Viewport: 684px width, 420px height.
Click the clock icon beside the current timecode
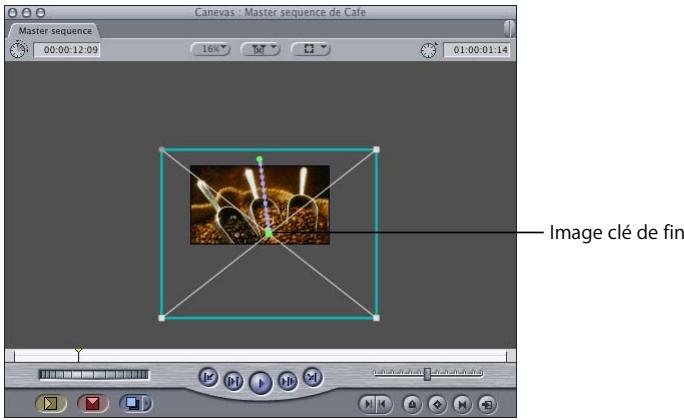pyautogui.click(x=429, y=50)
